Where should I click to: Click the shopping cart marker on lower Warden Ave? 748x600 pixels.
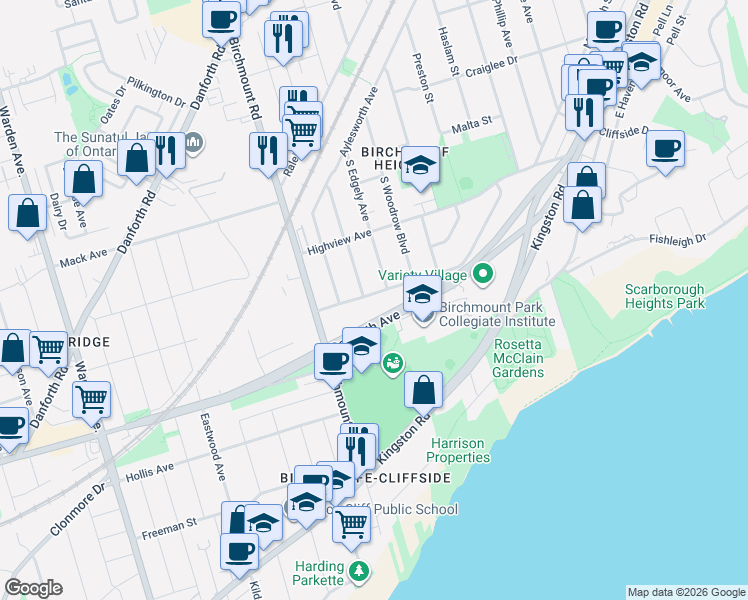[92, 401]
